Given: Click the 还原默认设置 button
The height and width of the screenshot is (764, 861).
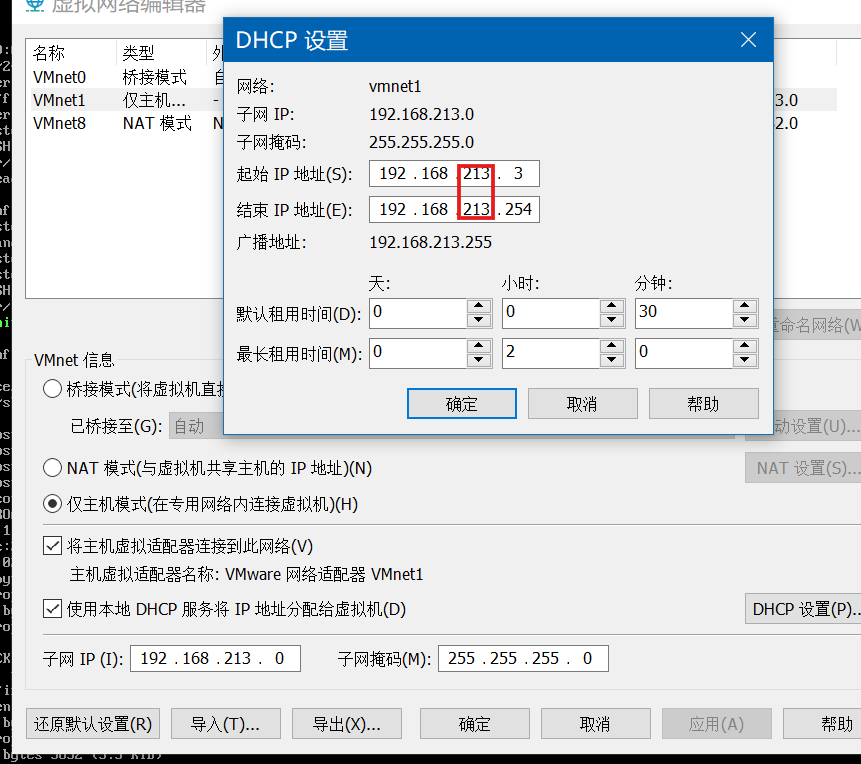Looking at the screenshot, I should click(x=93, y=724).
